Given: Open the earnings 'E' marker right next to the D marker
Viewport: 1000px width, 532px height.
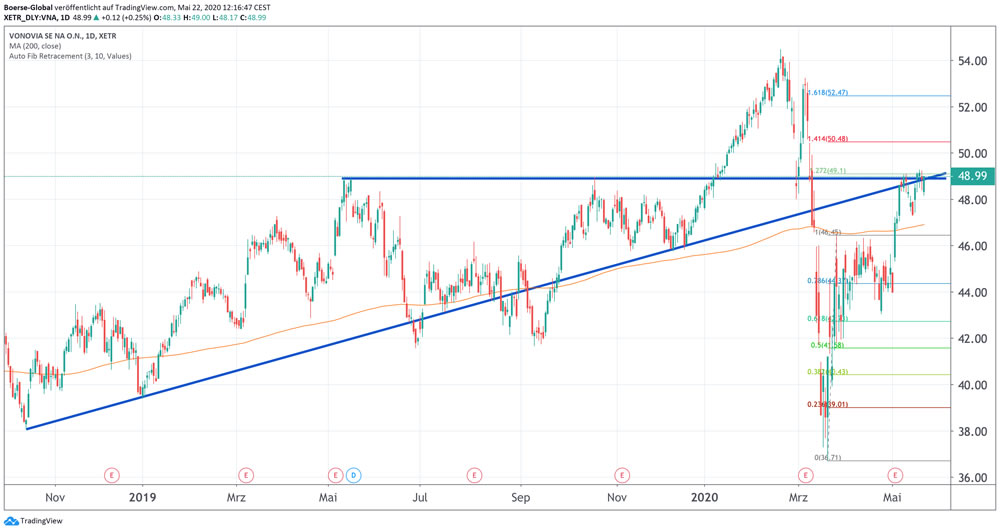Looking at the screenshot, I should [x=336, y=475].
